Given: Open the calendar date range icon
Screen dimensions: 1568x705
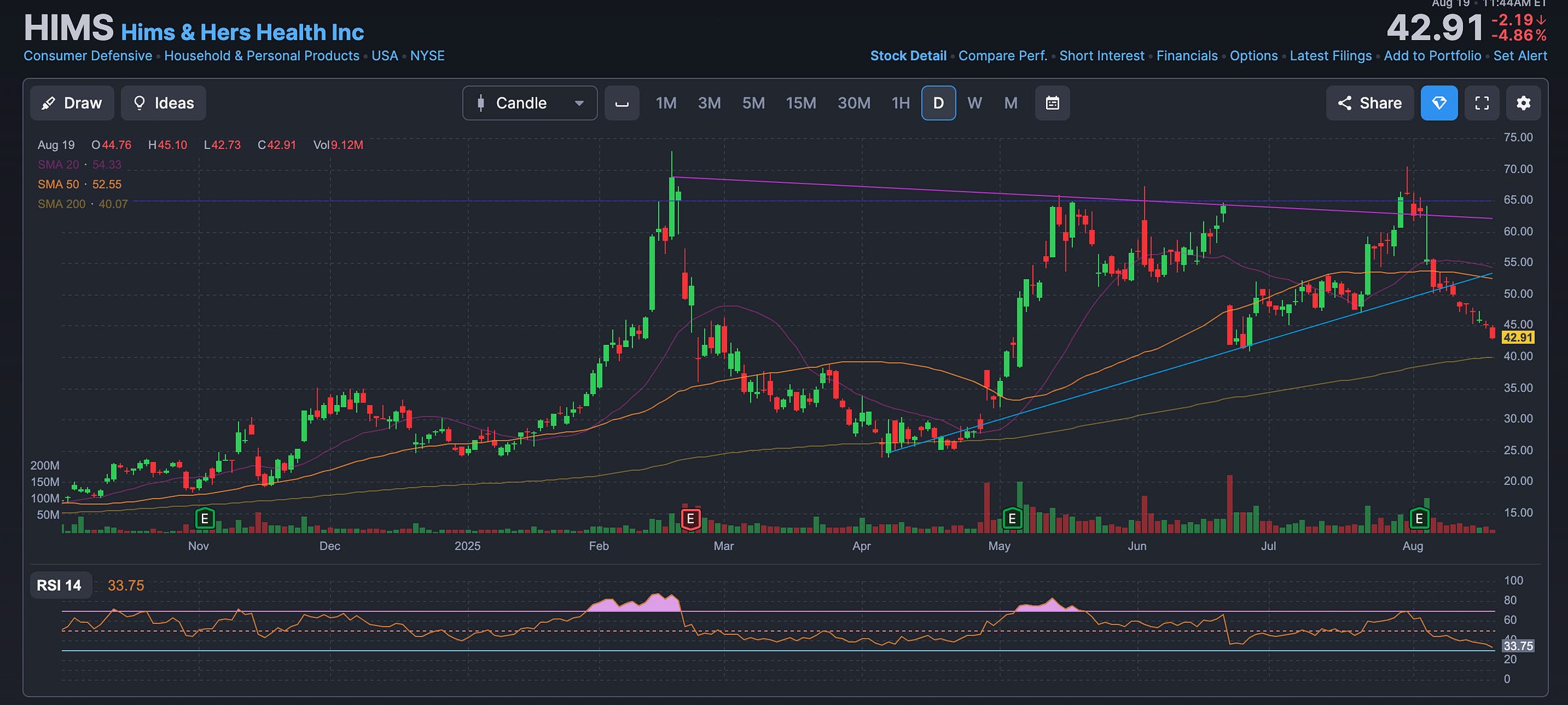Looking at the screenshot, I should (x=1053, y=103).
